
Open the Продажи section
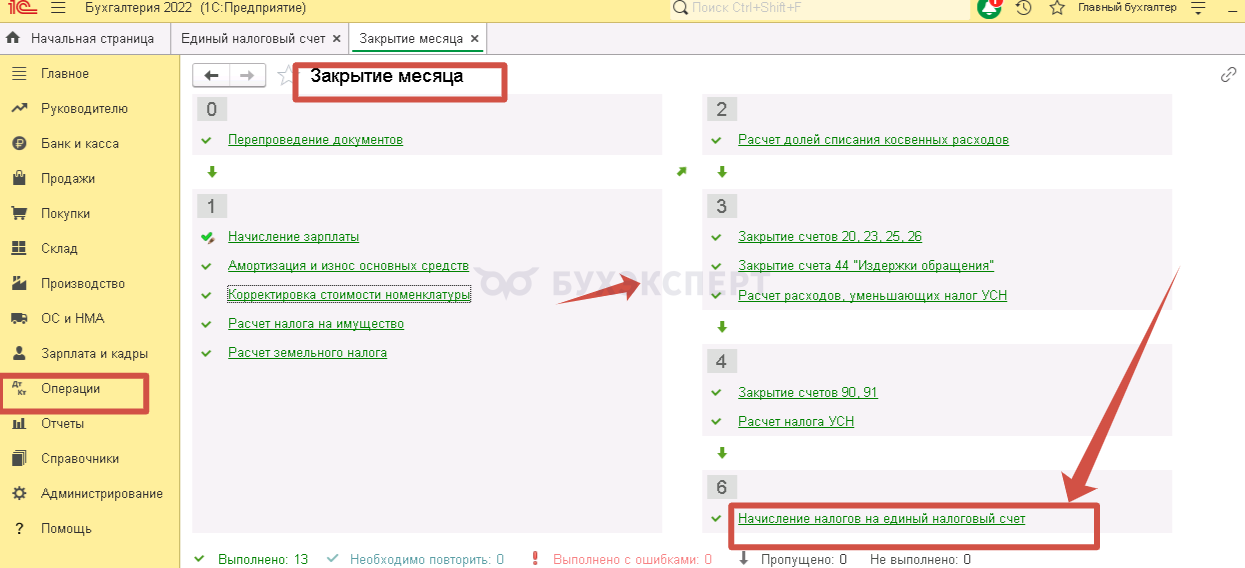coord(68,179)
